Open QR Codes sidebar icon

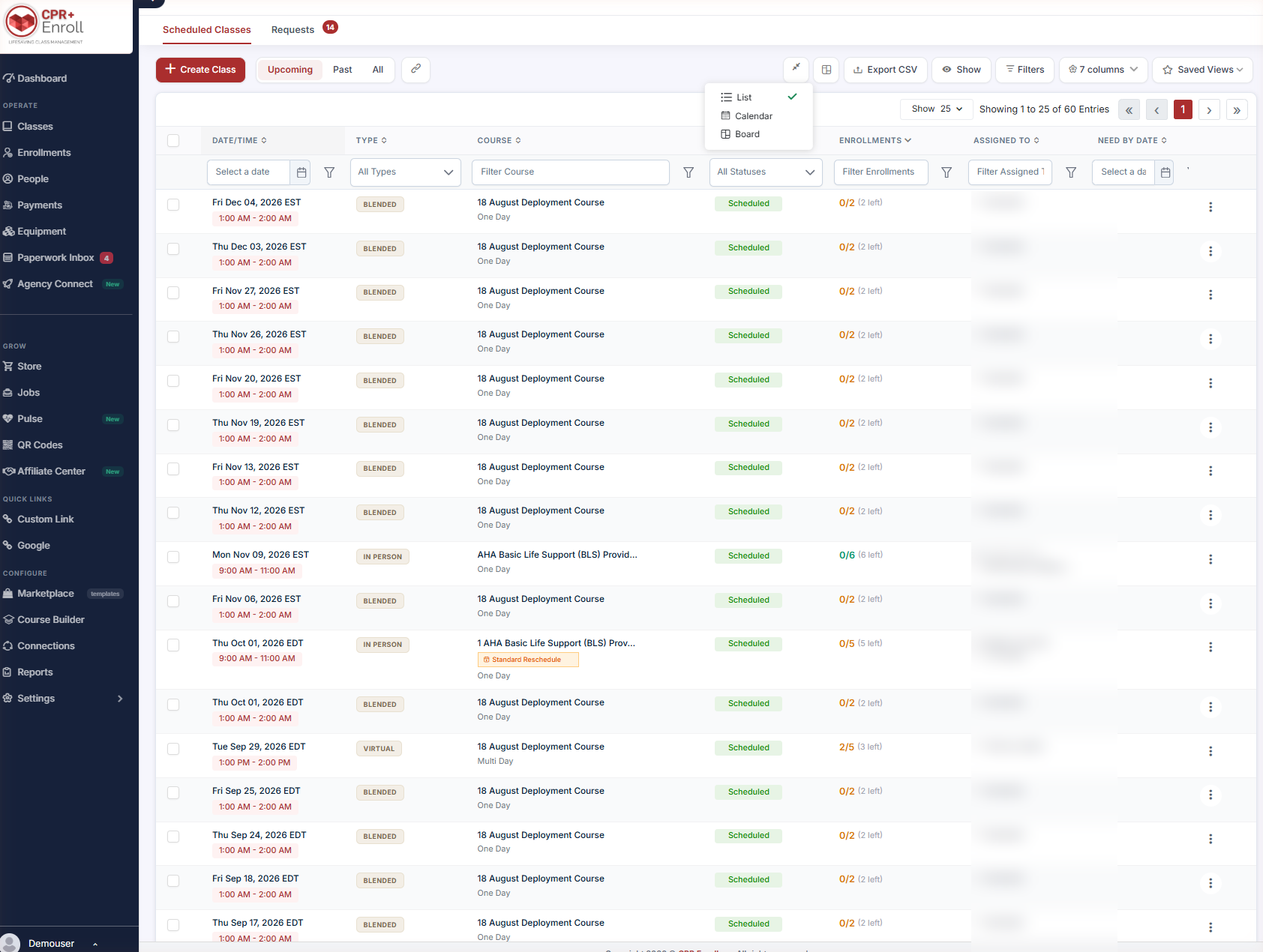[8, 445]
